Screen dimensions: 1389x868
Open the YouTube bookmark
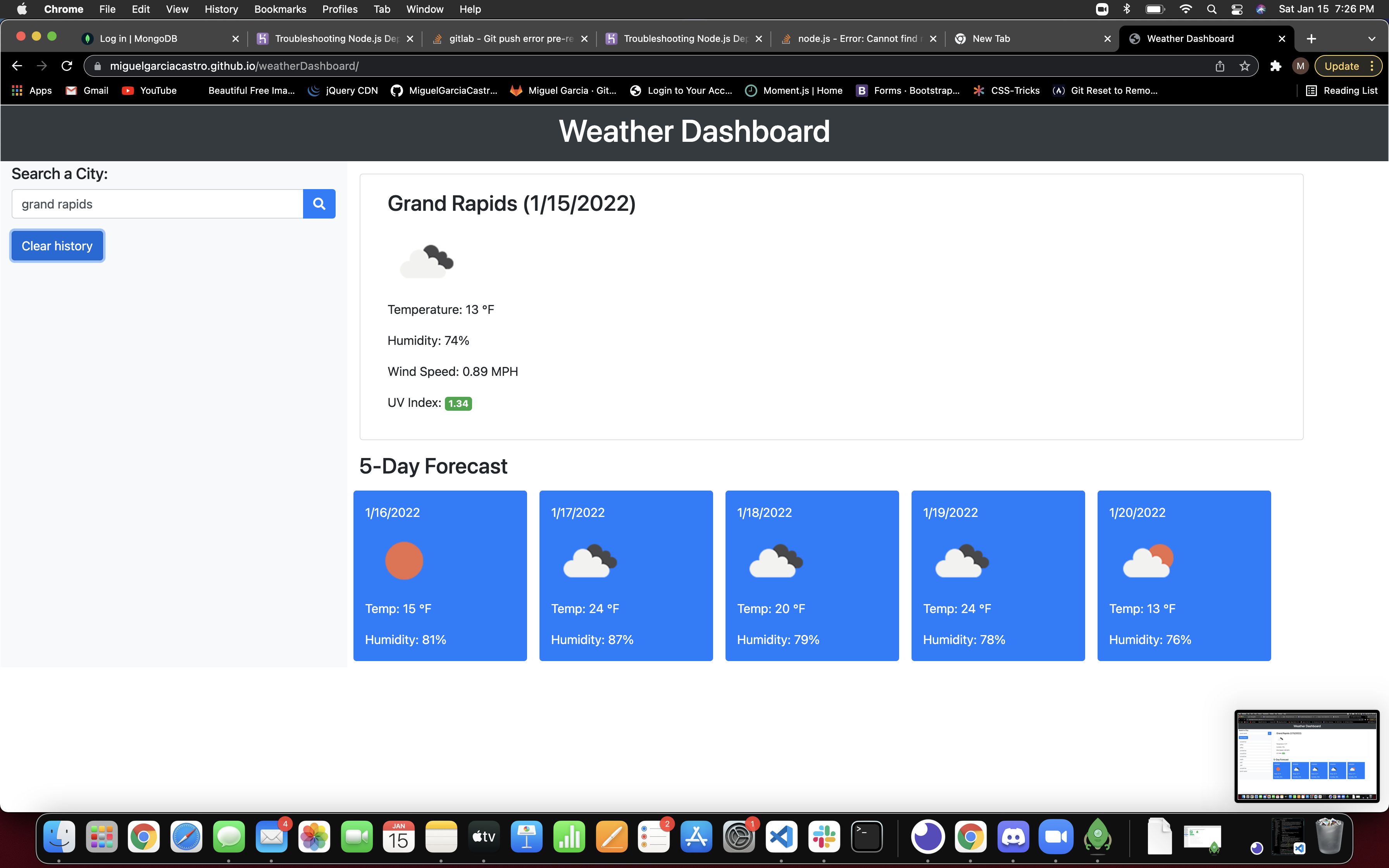[x=149, y=90]
